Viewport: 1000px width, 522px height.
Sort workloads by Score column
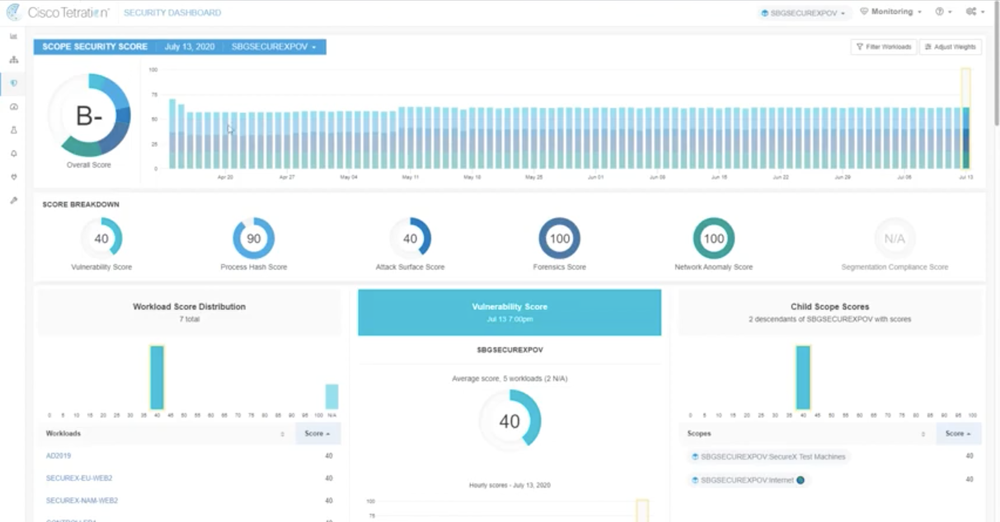[x=317, y=433]
